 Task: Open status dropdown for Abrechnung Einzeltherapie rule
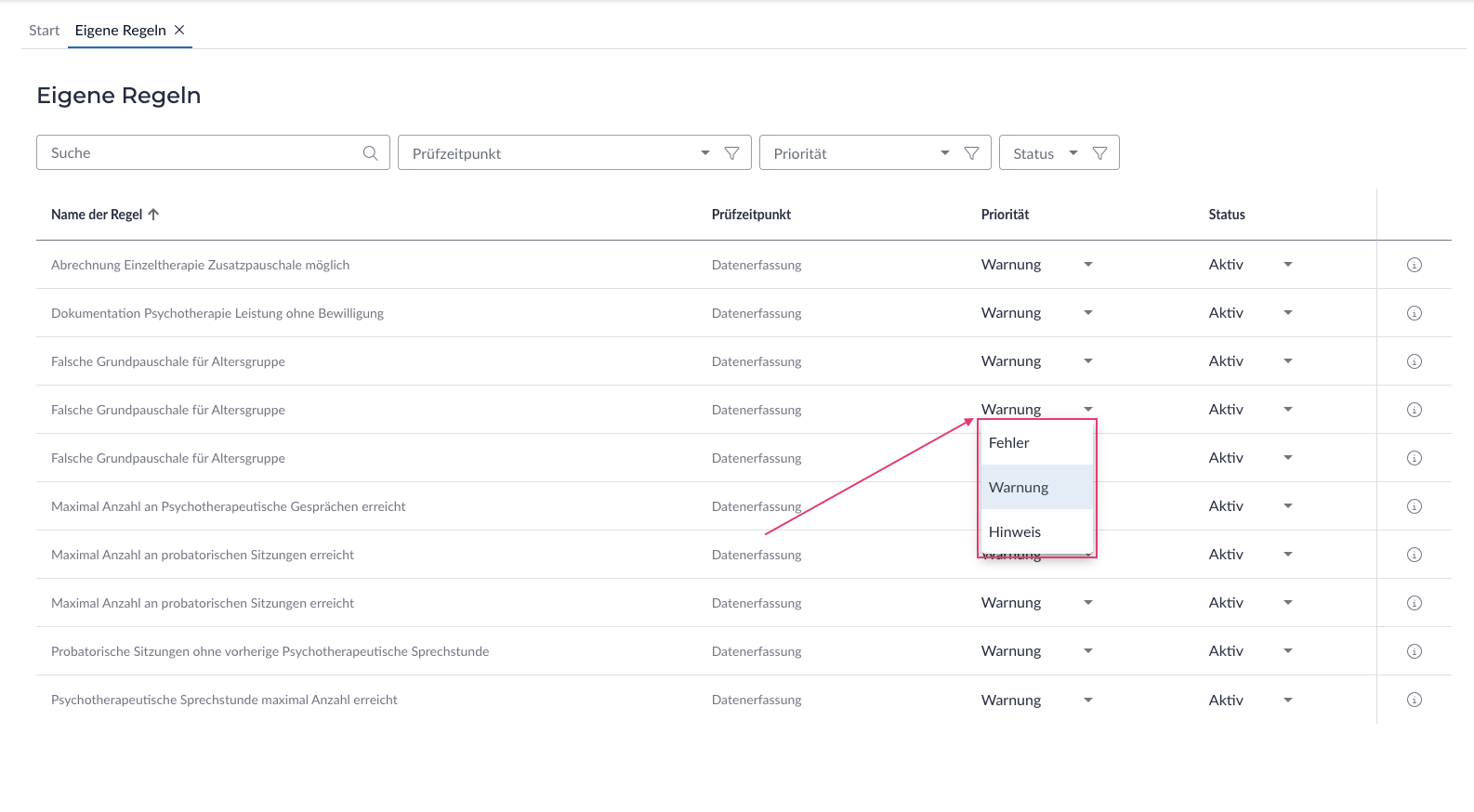1287,265
